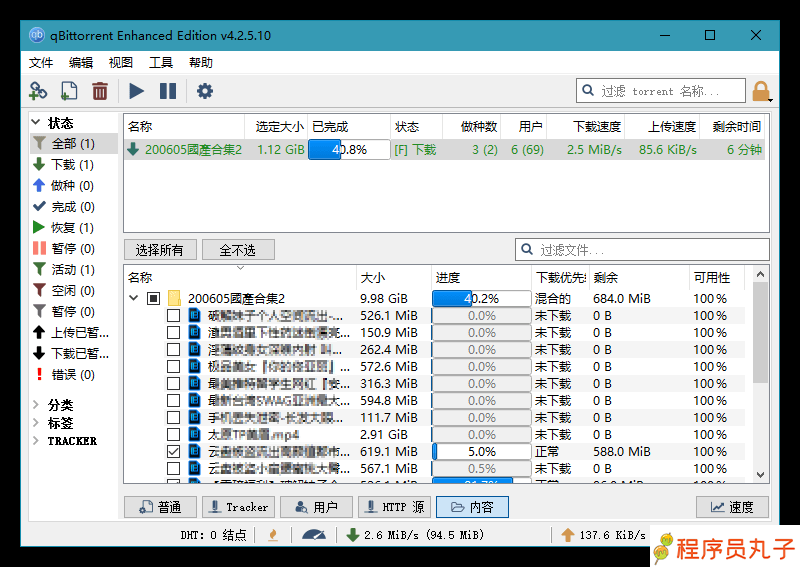Screen dimensions: 800x567
Task: Open the 速度 graph tab
Action: pyautogui.click(x=732, y=507)
